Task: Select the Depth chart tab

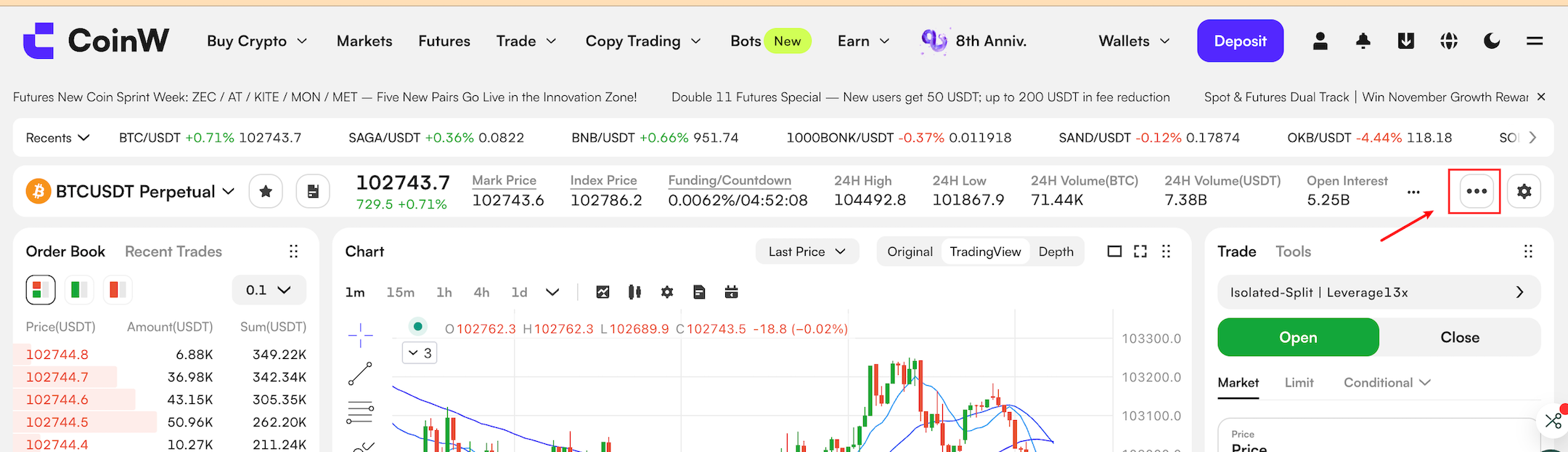Action: coord(1055,251)
